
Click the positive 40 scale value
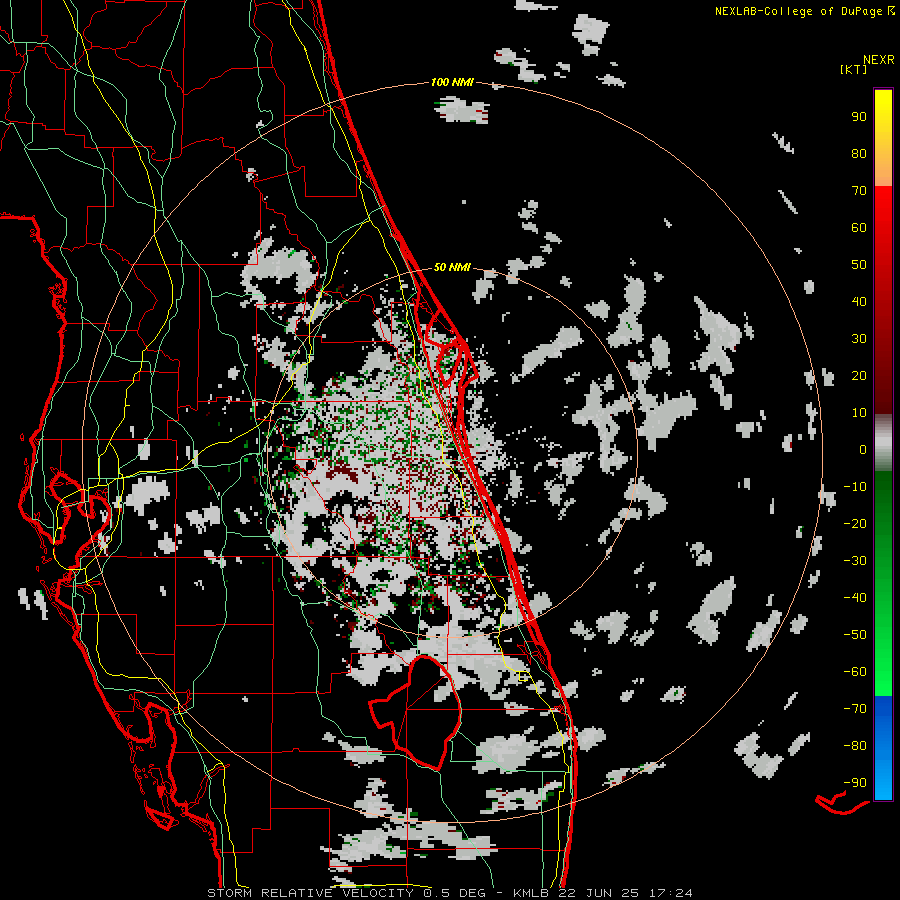click(x=859, y=301)
